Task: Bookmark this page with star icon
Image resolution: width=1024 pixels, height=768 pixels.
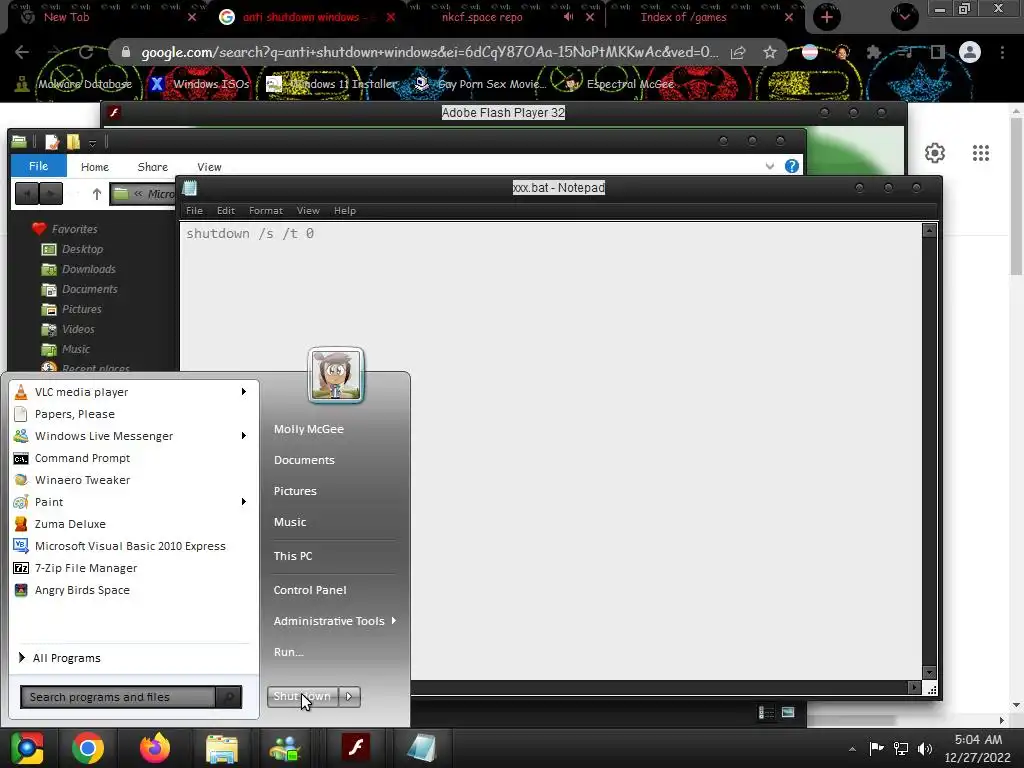Action: [770, 52]
